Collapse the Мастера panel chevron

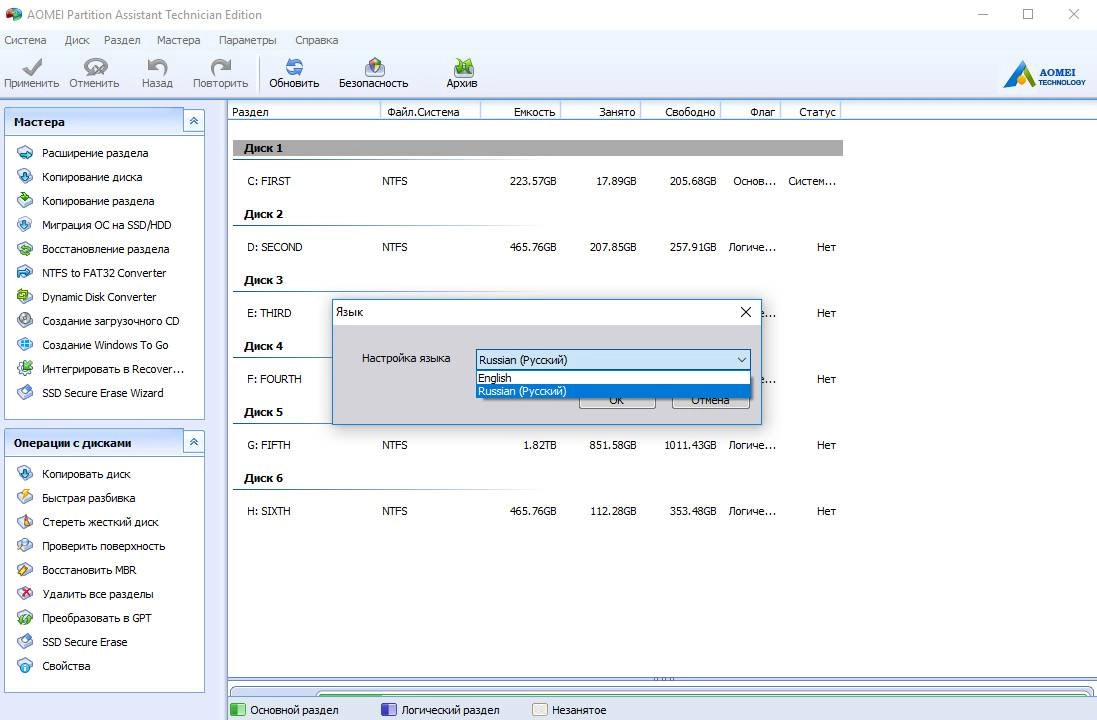194,121
